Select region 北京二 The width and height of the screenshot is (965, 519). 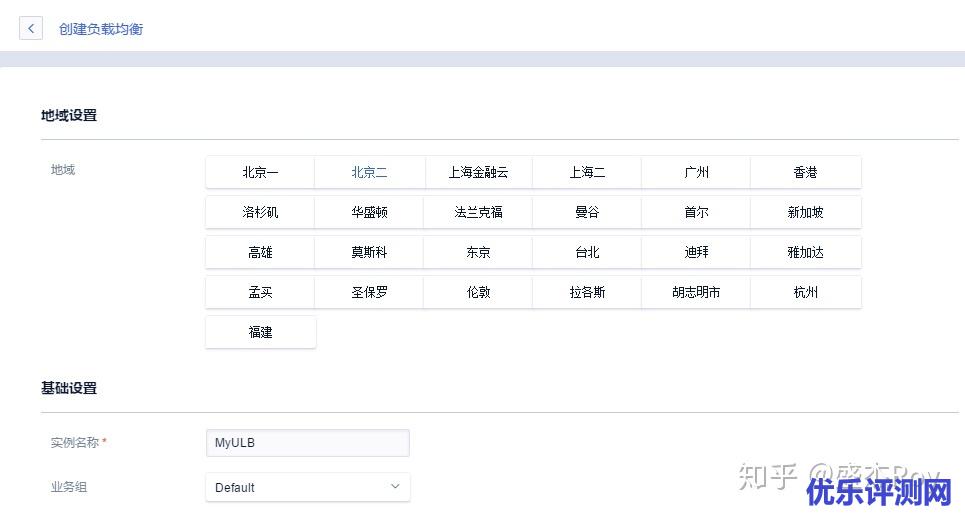click(x=369, y=172)
